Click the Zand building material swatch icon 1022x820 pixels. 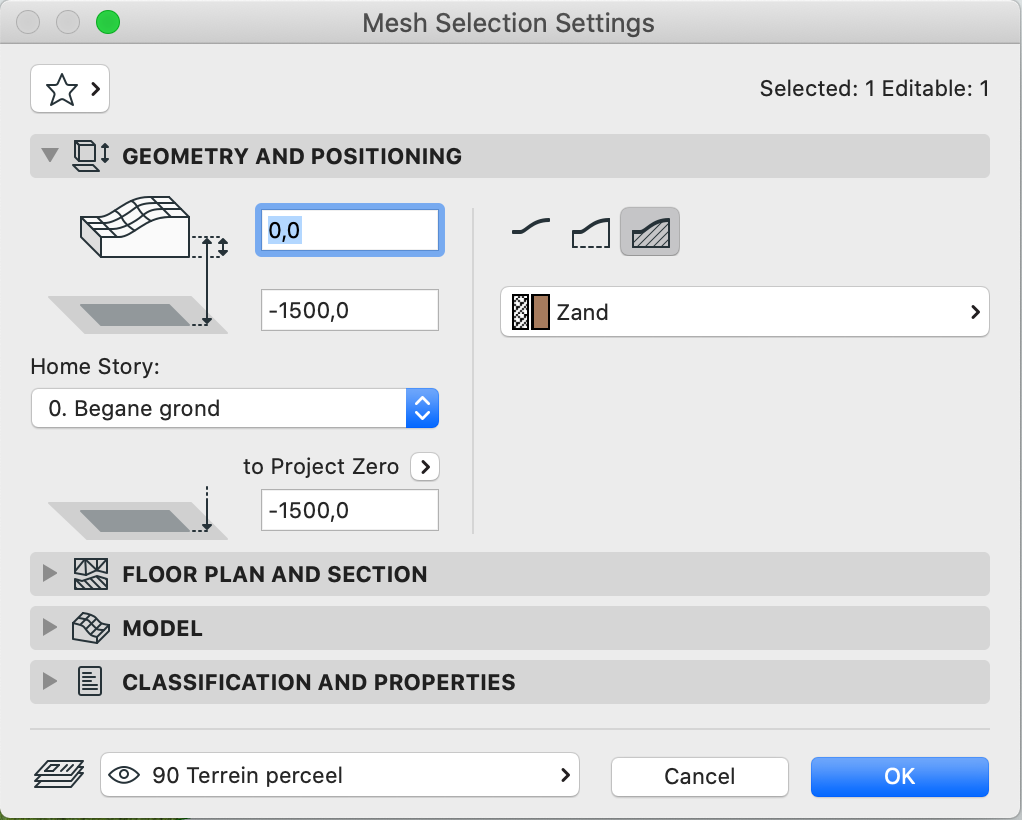point(530,312)
